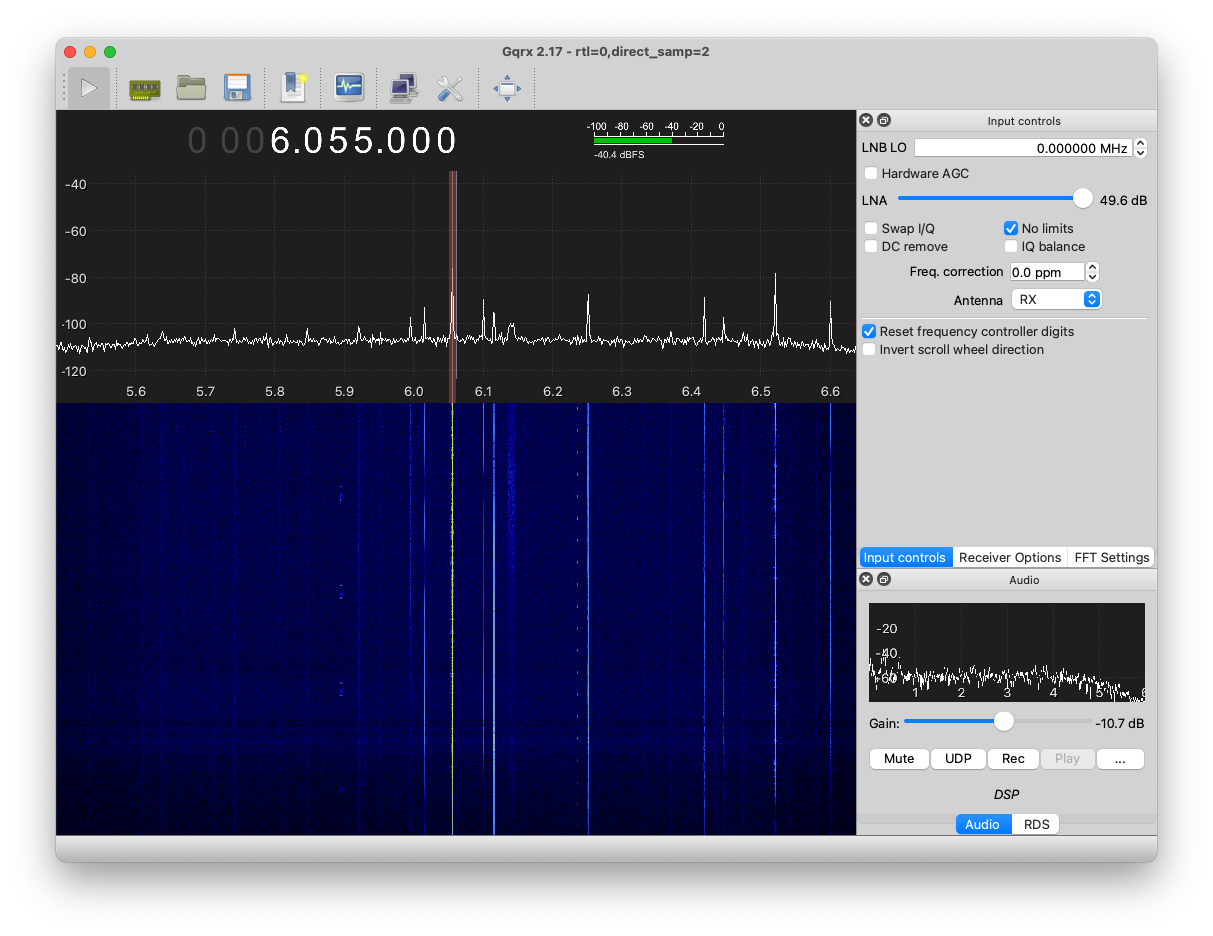
Task: Click the load settings folder icon
Action: (191, 88)
